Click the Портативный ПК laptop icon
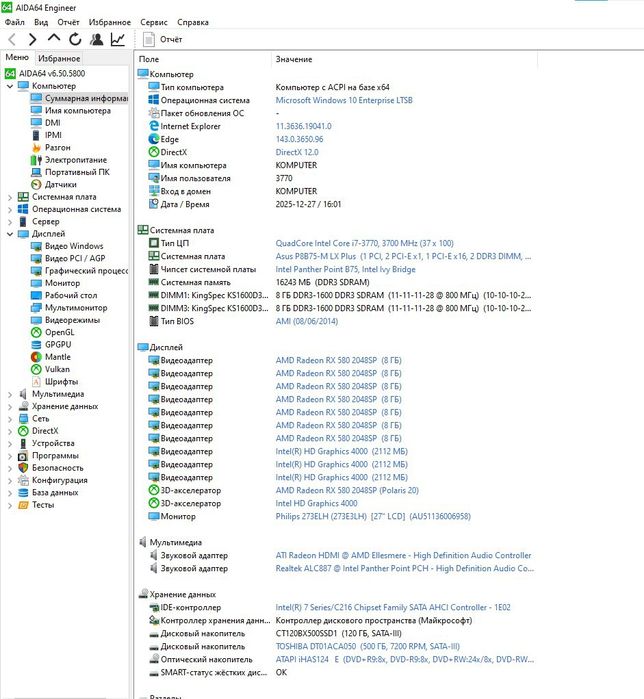The width and height of the screenshot is (644, 699). pyautogui.click(x=37, y=172)
